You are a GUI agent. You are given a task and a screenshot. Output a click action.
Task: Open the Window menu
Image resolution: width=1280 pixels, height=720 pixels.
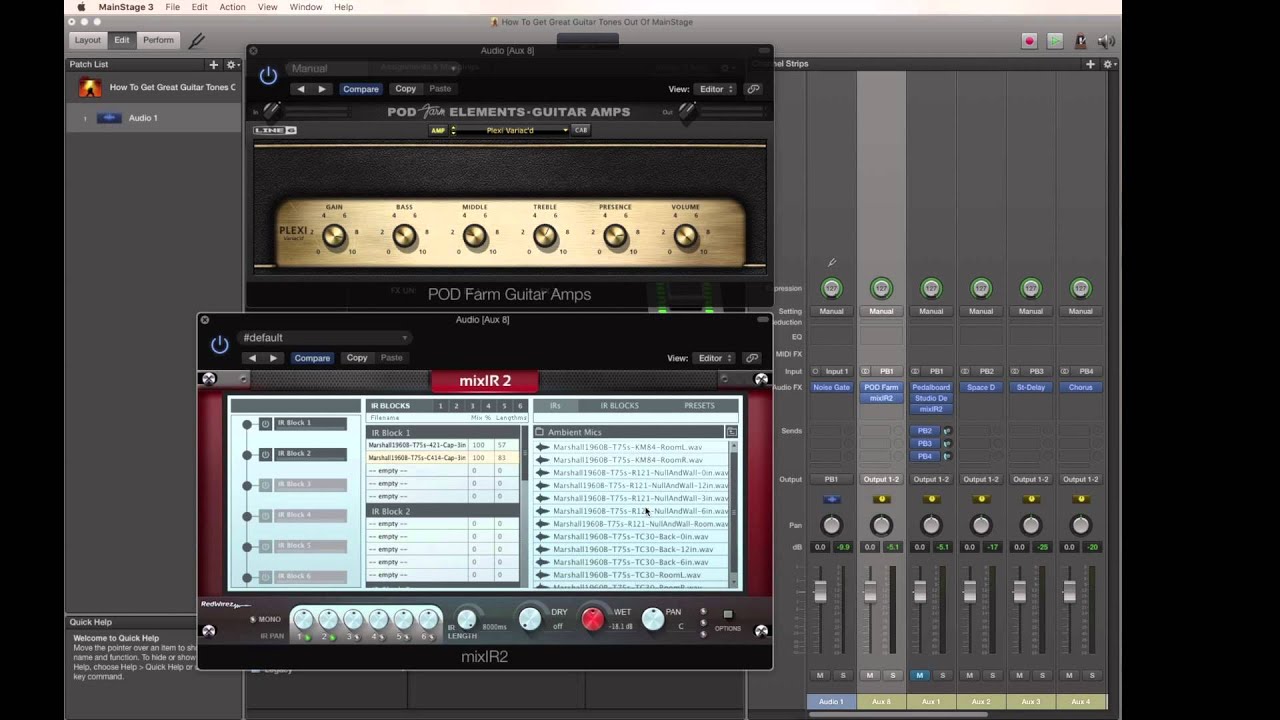[306, 7]
